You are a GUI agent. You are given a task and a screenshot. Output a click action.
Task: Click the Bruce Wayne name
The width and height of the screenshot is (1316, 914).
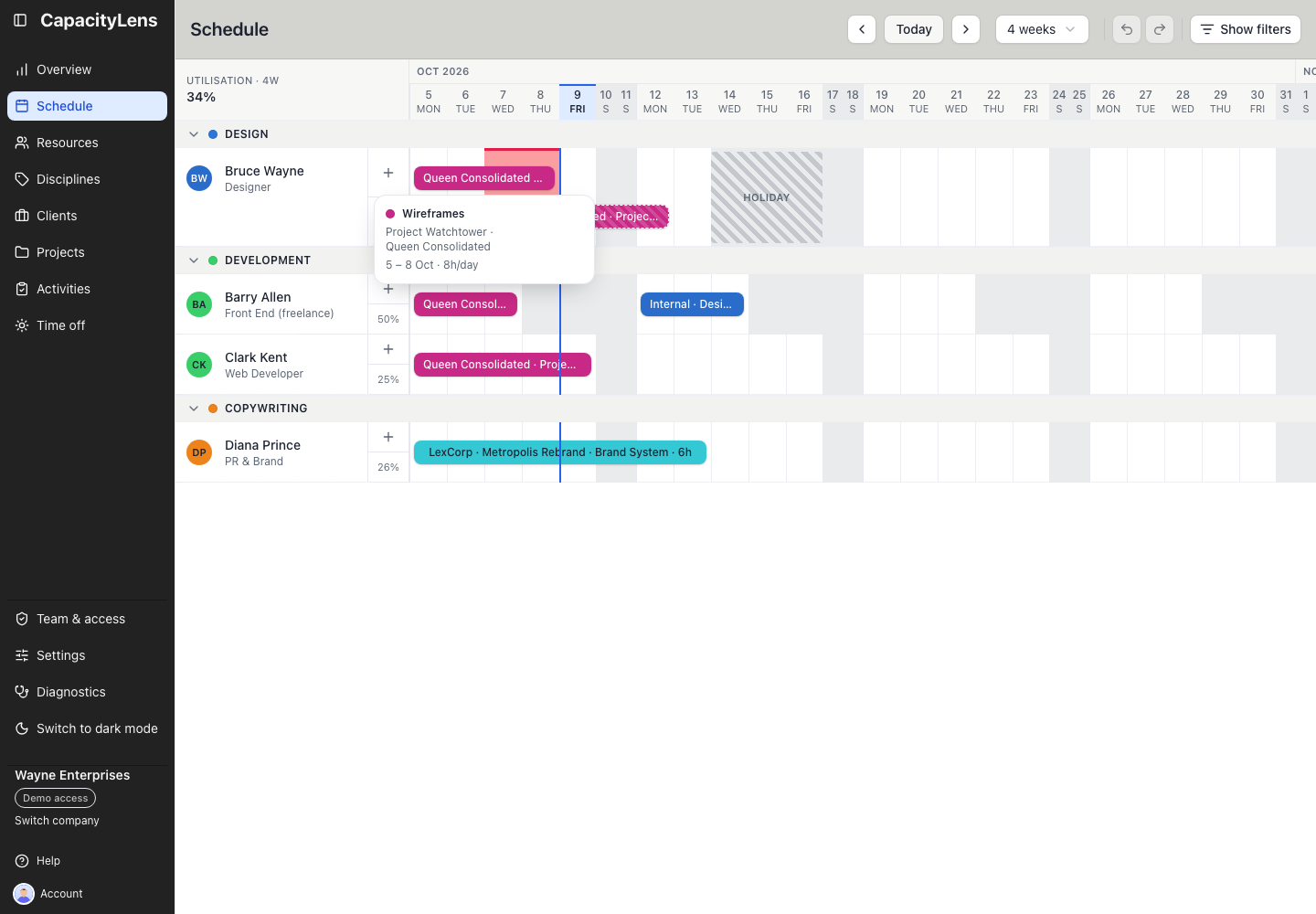point(264,171)
